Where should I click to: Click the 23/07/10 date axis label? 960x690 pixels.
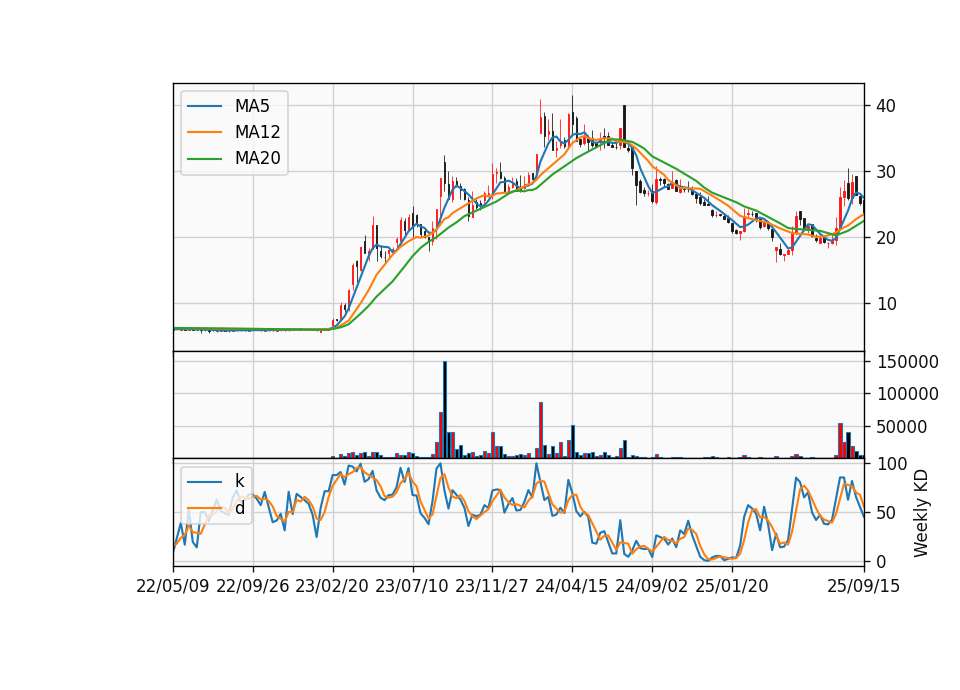click(412, 586)
